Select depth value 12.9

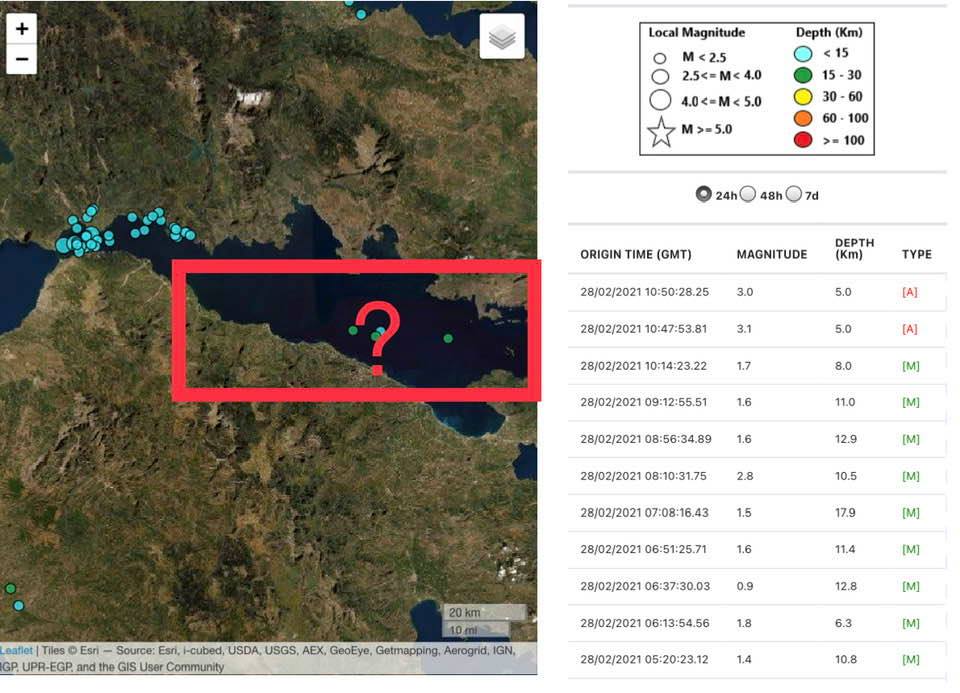(846, 439)
